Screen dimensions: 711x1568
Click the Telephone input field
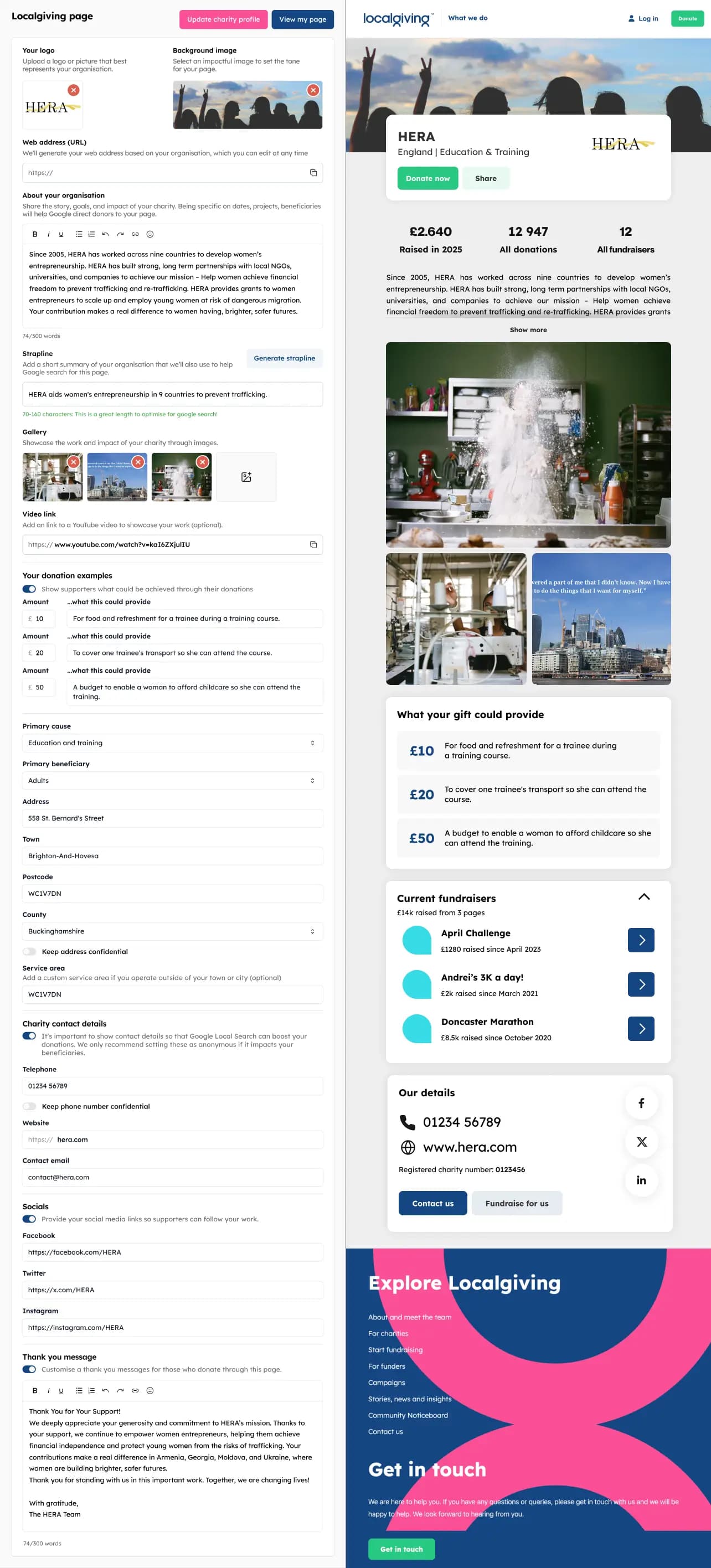(172, 1086)
